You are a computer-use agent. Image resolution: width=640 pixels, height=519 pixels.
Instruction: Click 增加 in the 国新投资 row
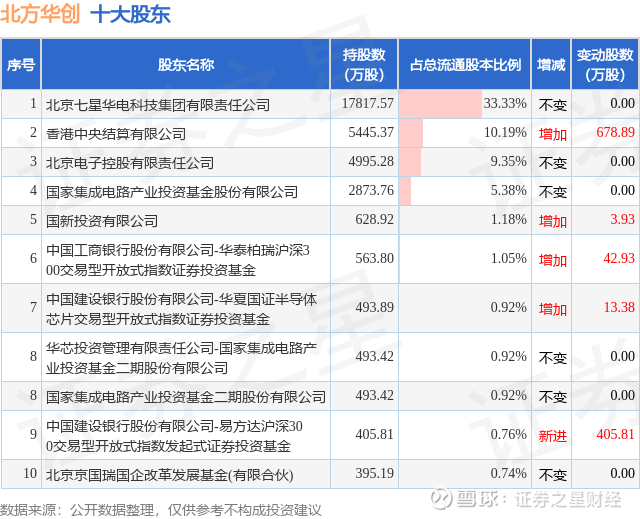(x=553, y=221)
